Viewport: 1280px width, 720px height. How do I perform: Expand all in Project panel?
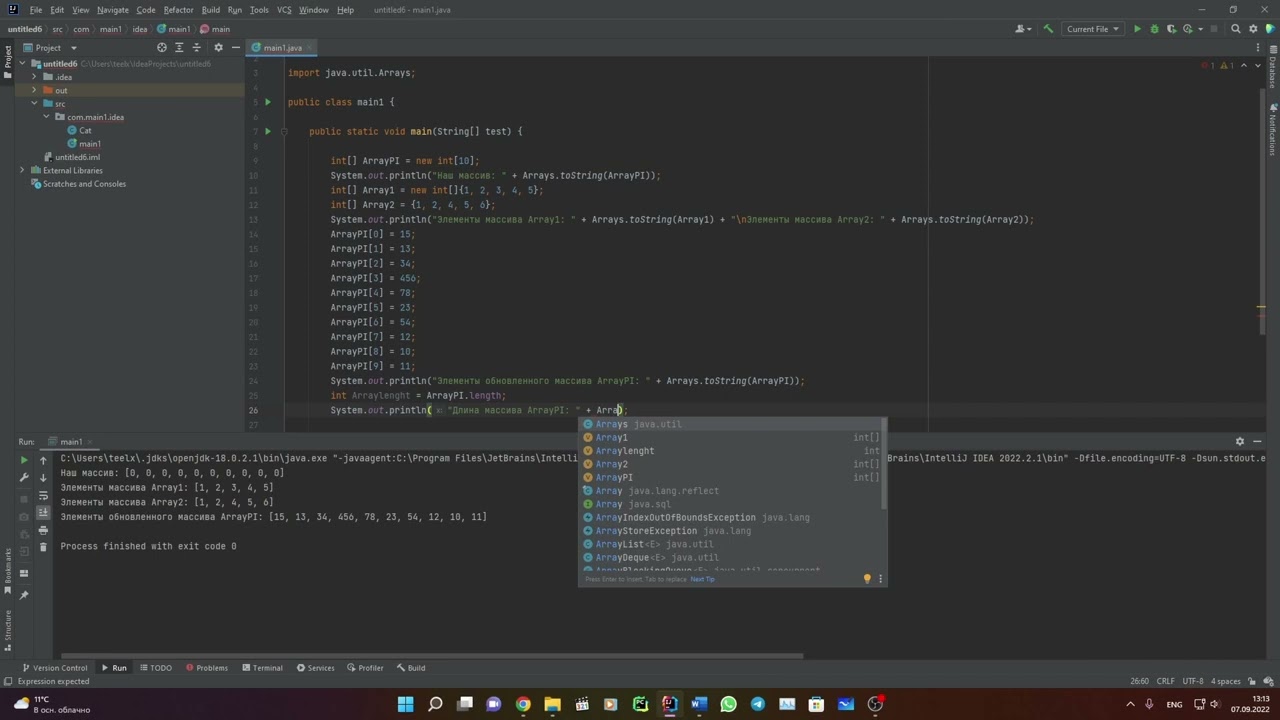point(180,47)
